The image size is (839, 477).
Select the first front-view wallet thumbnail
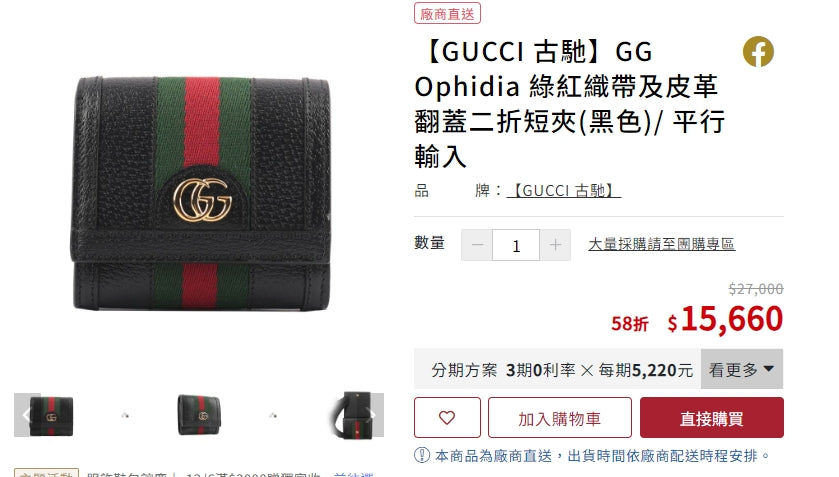52,415
